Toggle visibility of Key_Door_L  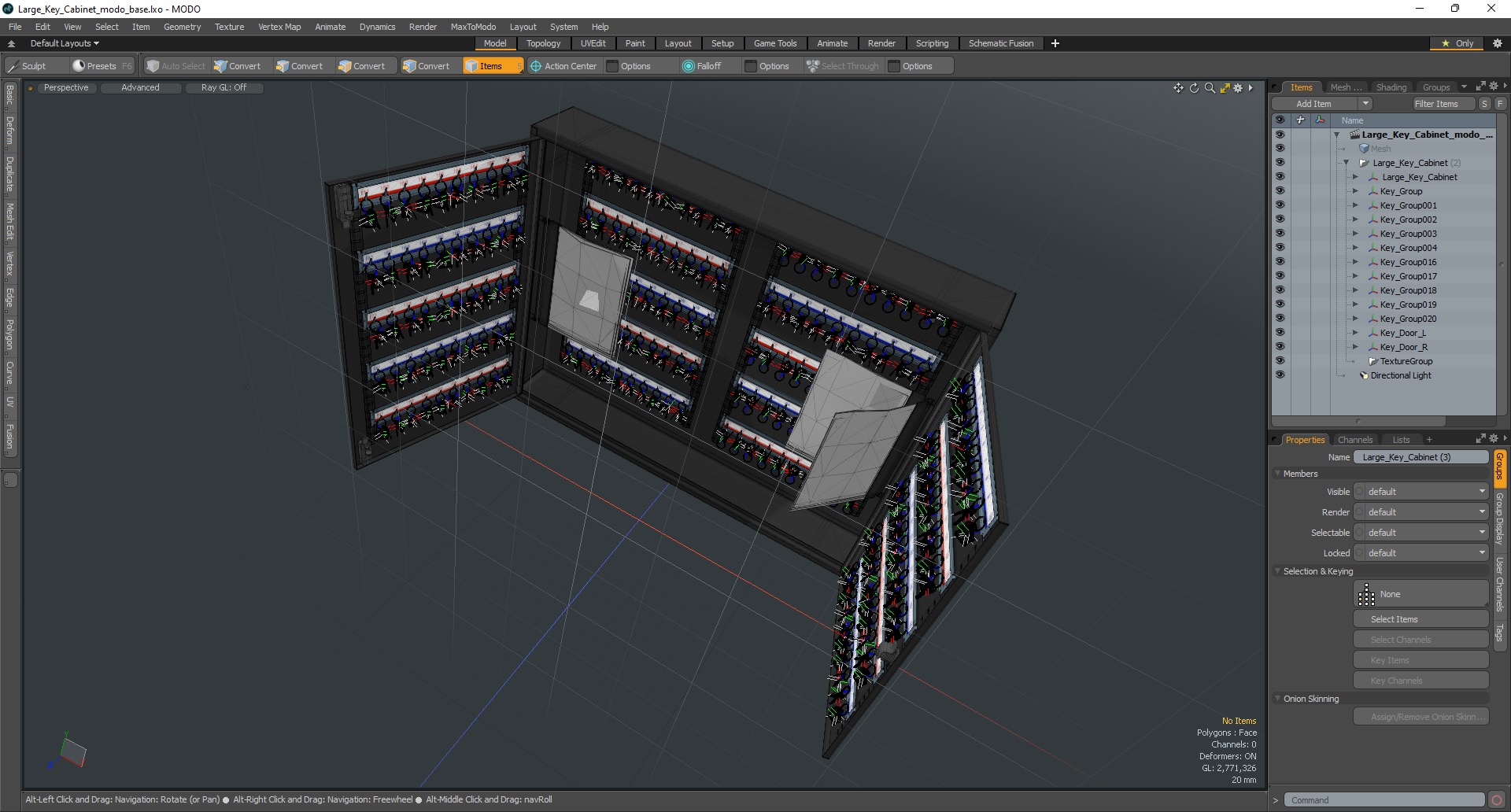pos(1280,333)
